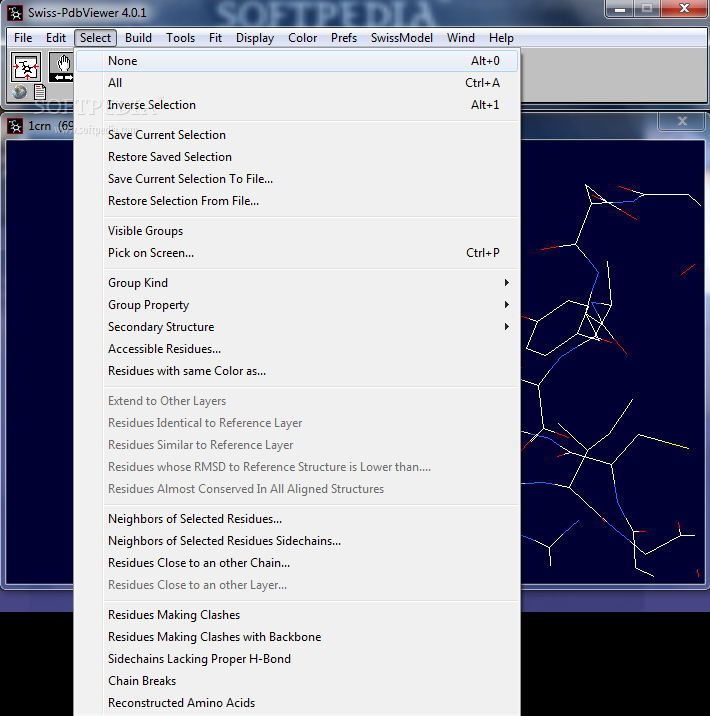Choose Pick on Screen...
This screenshot has width=710, height=716.
point(297,253)
